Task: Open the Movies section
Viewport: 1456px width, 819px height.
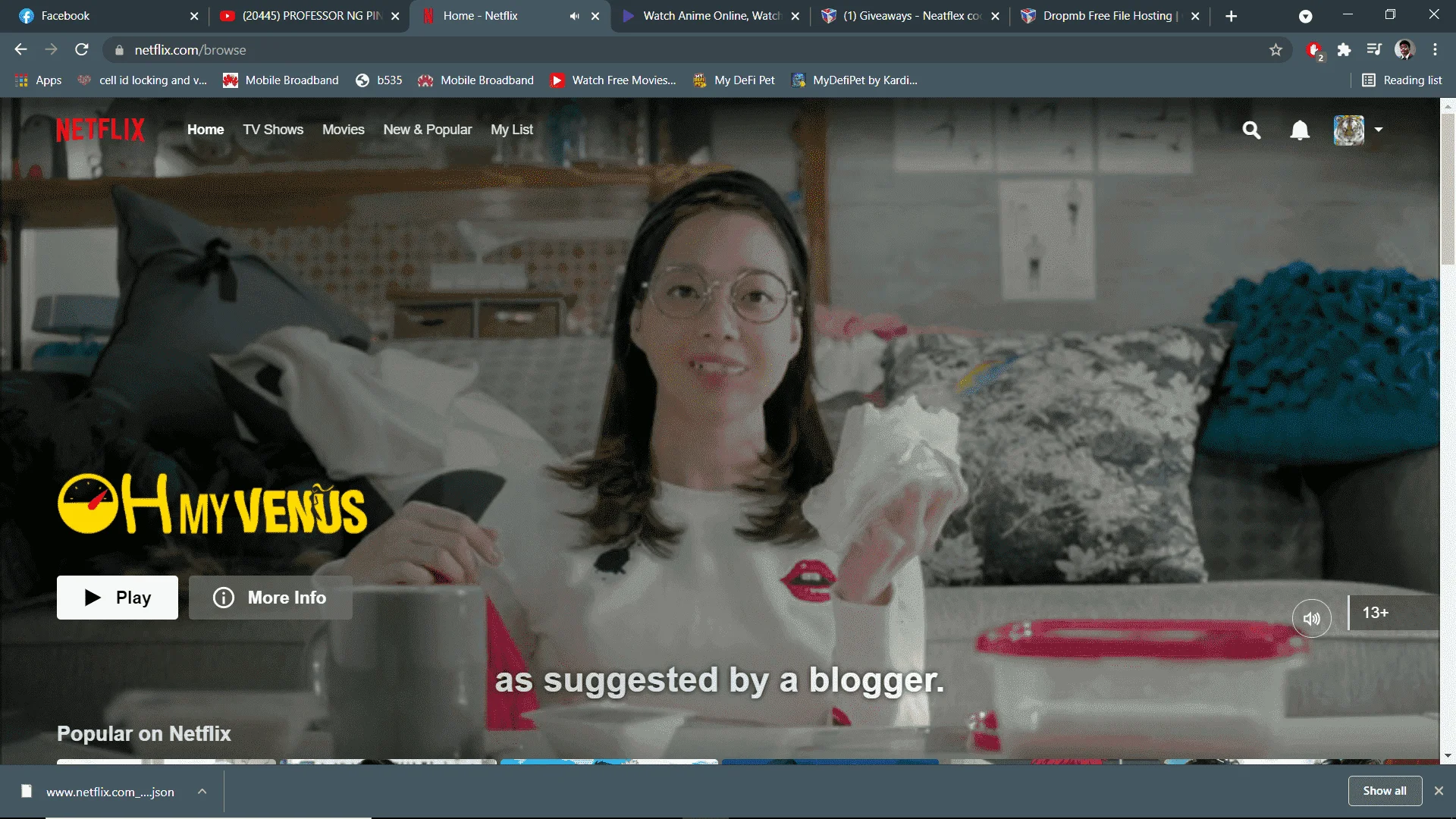Action: pos(344,130)
